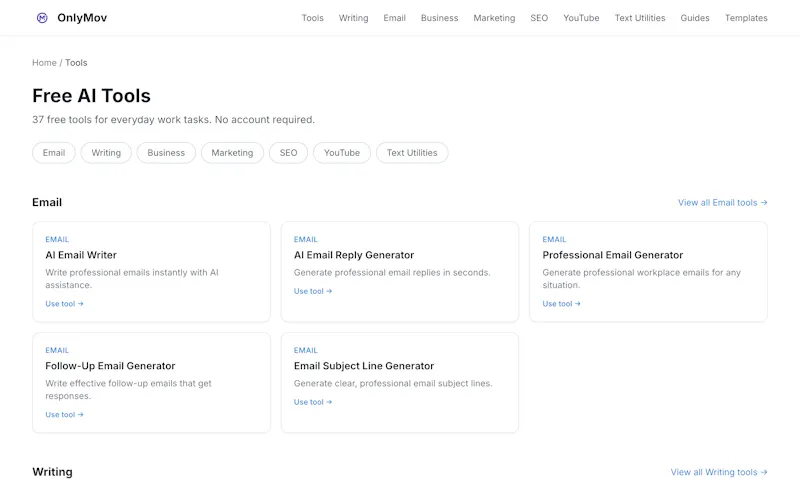
Task: Select the Business category pill
Action: tap(166, 153)
